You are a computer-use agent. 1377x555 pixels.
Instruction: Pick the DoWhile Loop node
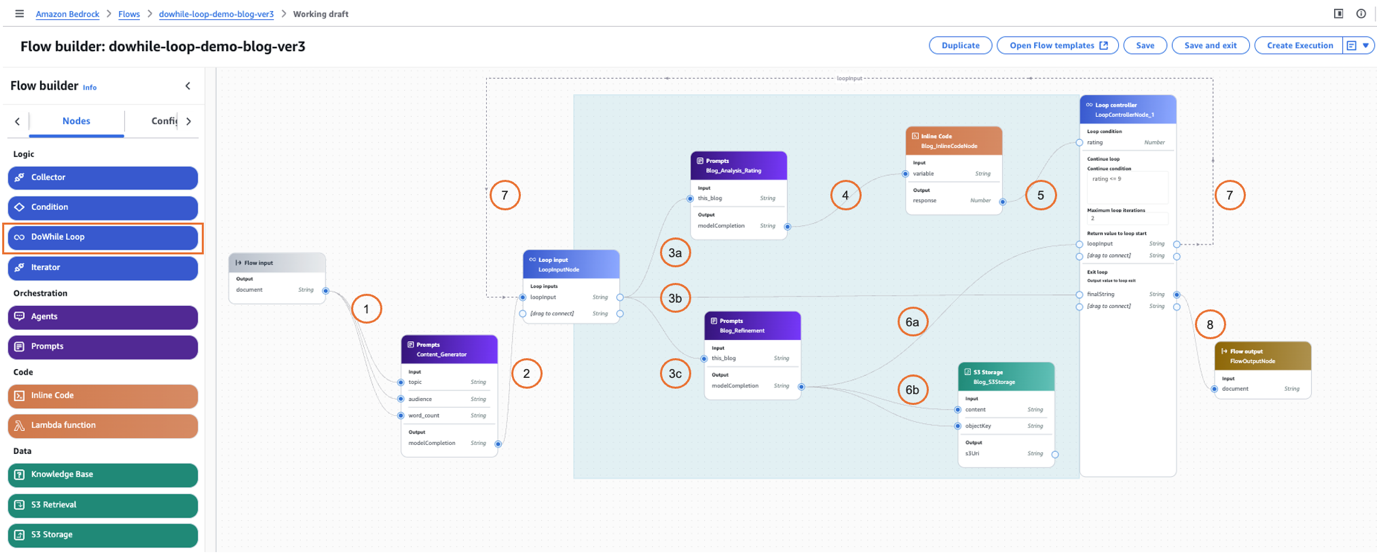point(103,238)
